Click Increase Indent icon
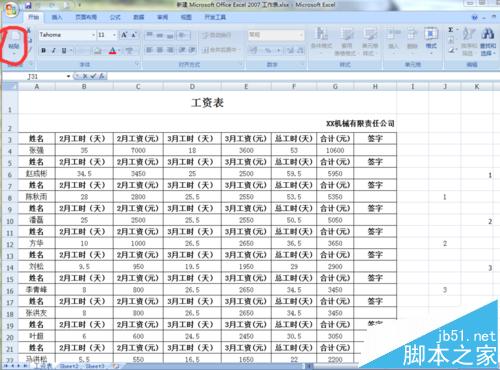 [192, 50]
